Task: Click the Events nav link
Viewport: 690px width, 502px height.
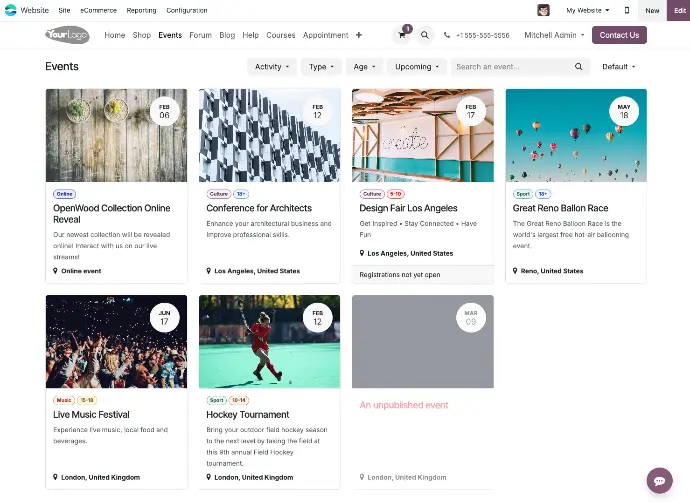Action: [x=170, y=35]
